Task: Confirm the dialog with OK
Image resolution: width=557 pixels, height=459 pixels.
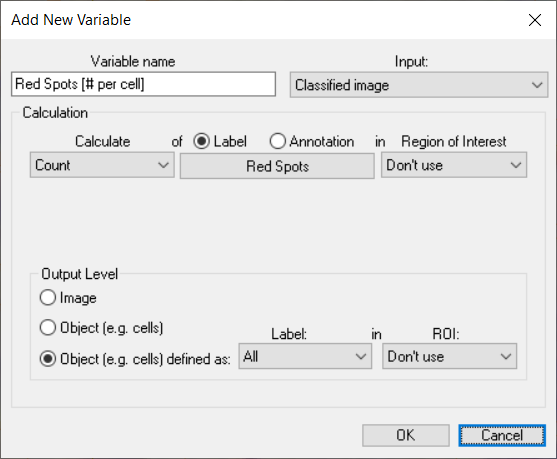Action: coord(406,435)
